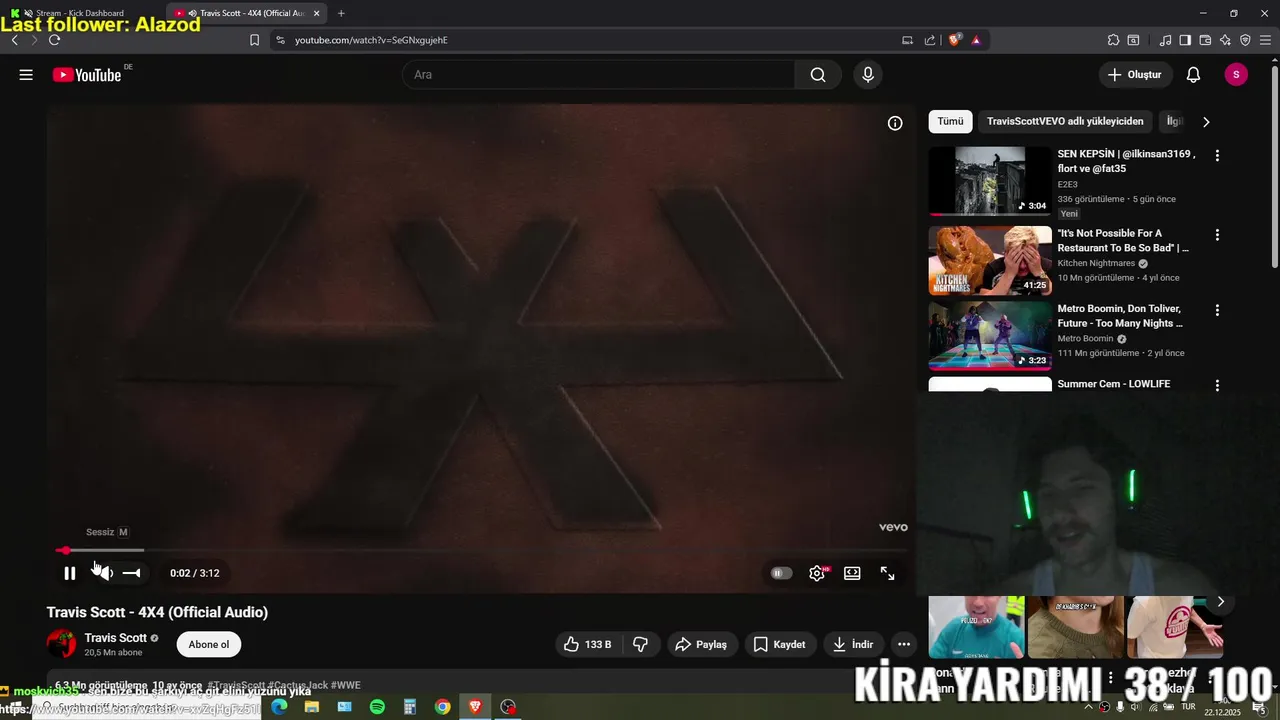This screenshot has width=1280, height=720.
Task: Open the Too Many Nights video thumbnail
Action: [x=990, y=336]
